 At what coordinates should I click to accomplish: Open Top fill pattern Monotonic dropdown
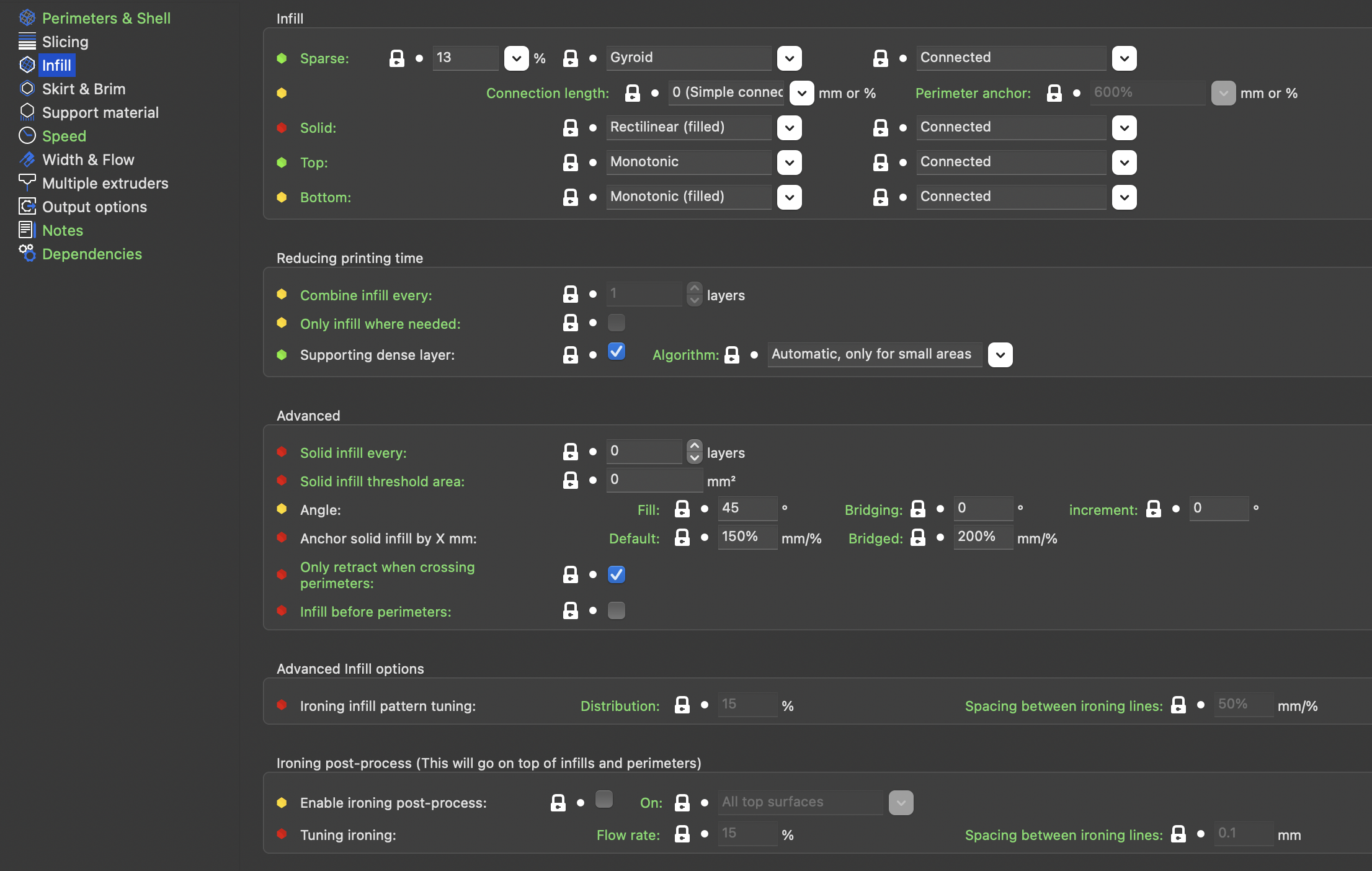click(789, 163)
